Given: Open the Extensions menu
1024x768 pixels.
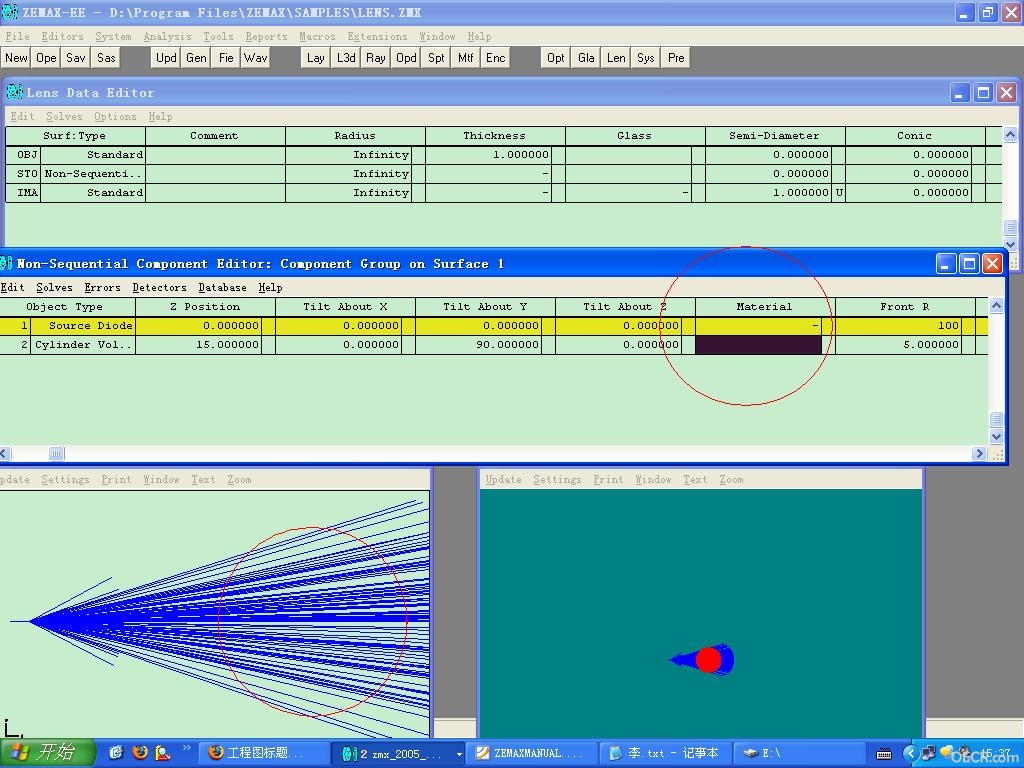Looking at the screenshot, I should [x=377, y=37].
